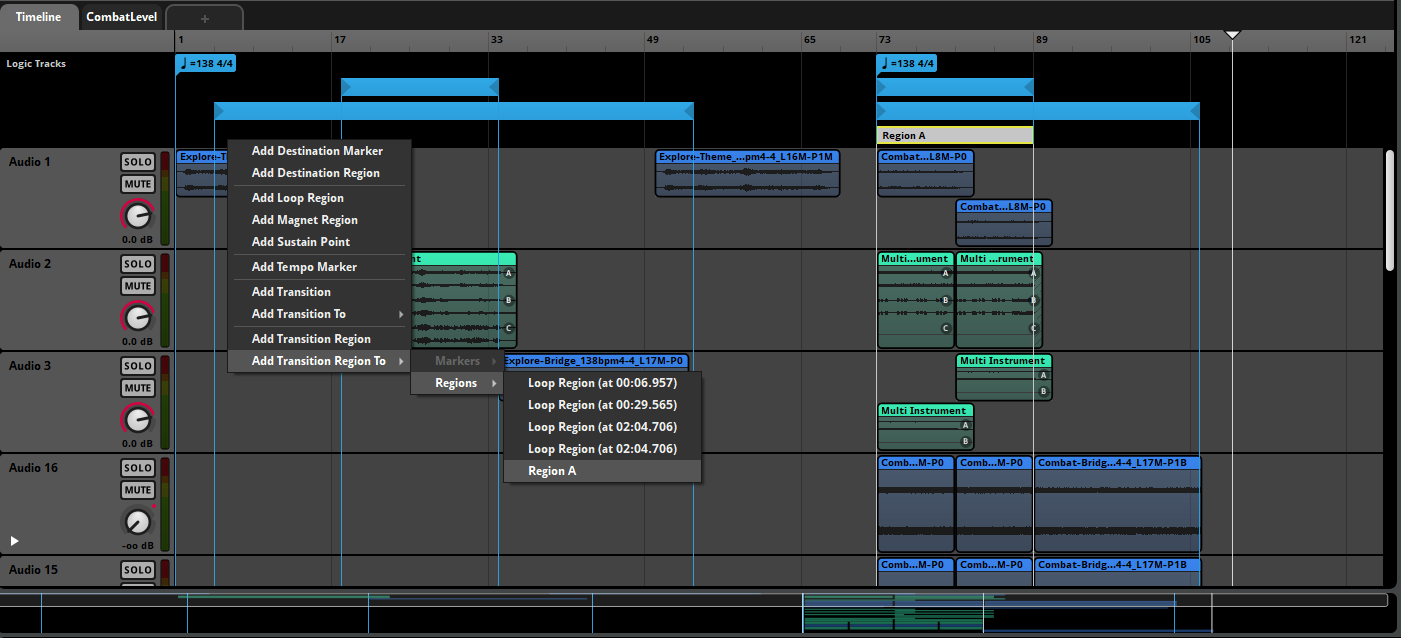The width and height of the screenshot is (1401, 638).
Task: Click the Audio 16 play arrow icon
Action: (15, 541)
